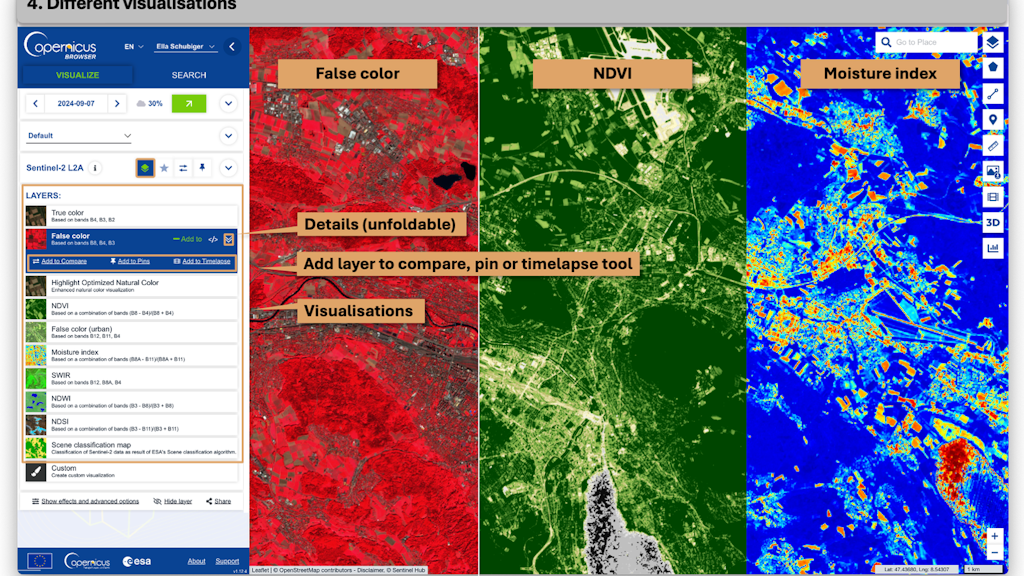The height and width of the screenshot is (576, 1024).
Task: Select the pentagon area drawing tool
Action: coord(992,68)
